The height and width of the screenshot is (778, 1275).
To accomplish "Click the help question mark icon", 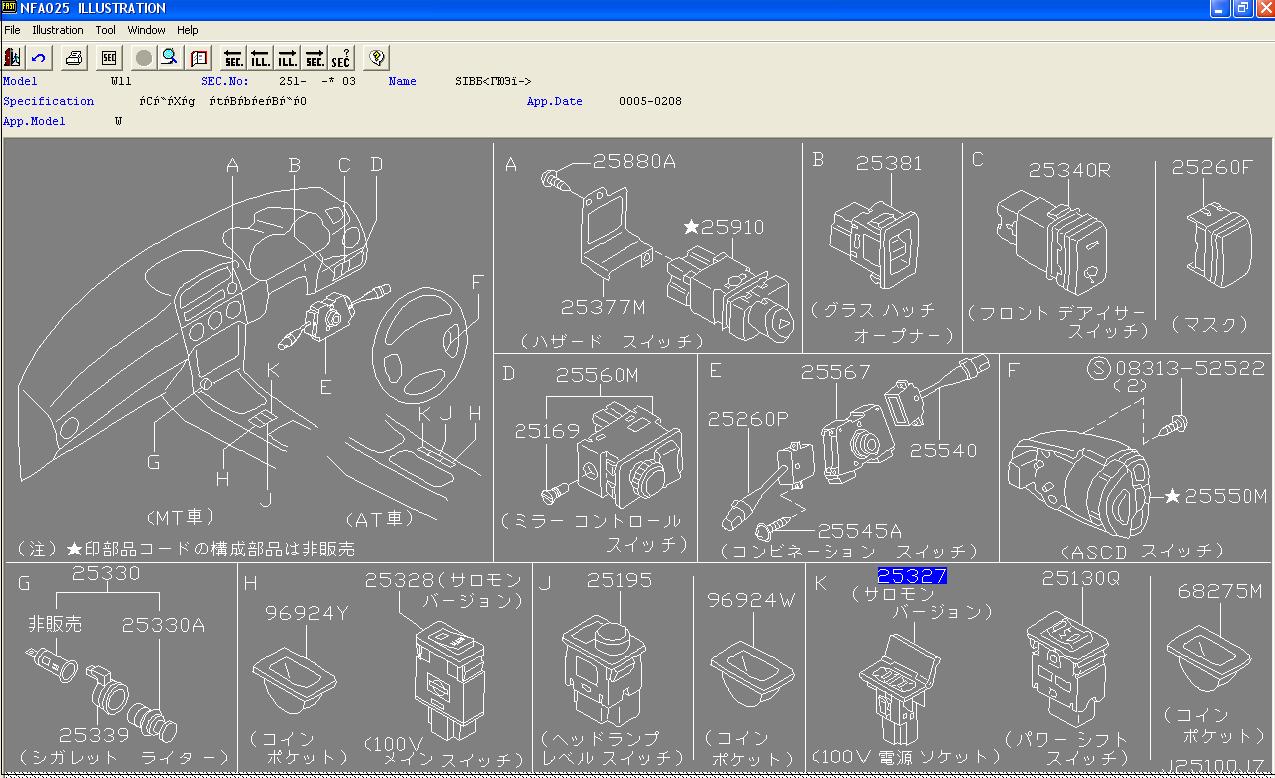I will [376, 58].
